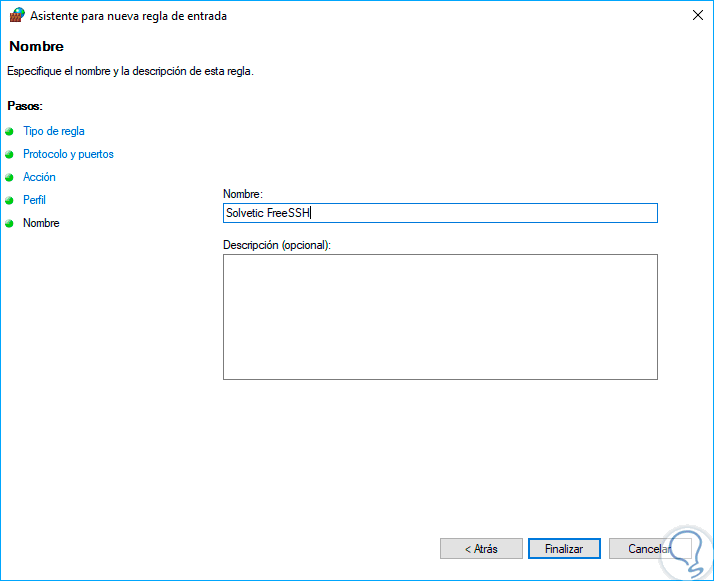Click green bullet beside Protocolo y puertos
Viewport: 714px width, 581px height.
[10, 154]
